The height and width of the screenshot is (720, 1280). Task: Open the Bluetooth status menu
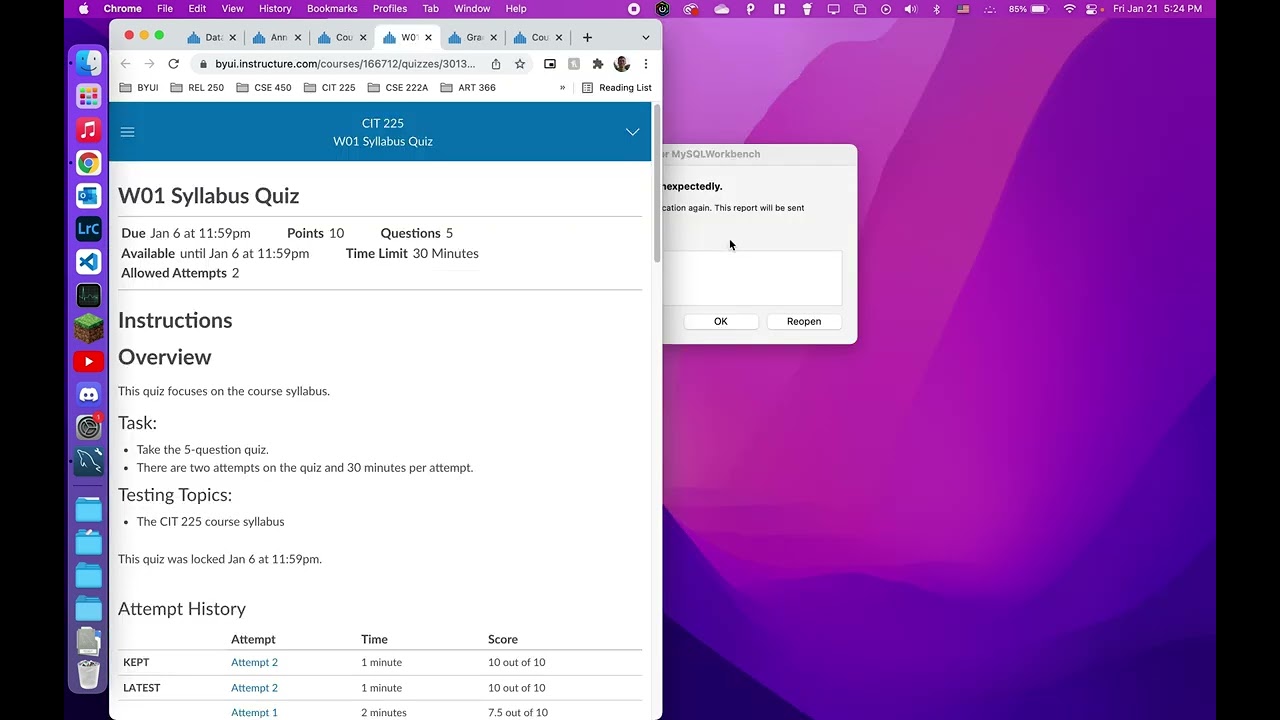coord(936,9)
